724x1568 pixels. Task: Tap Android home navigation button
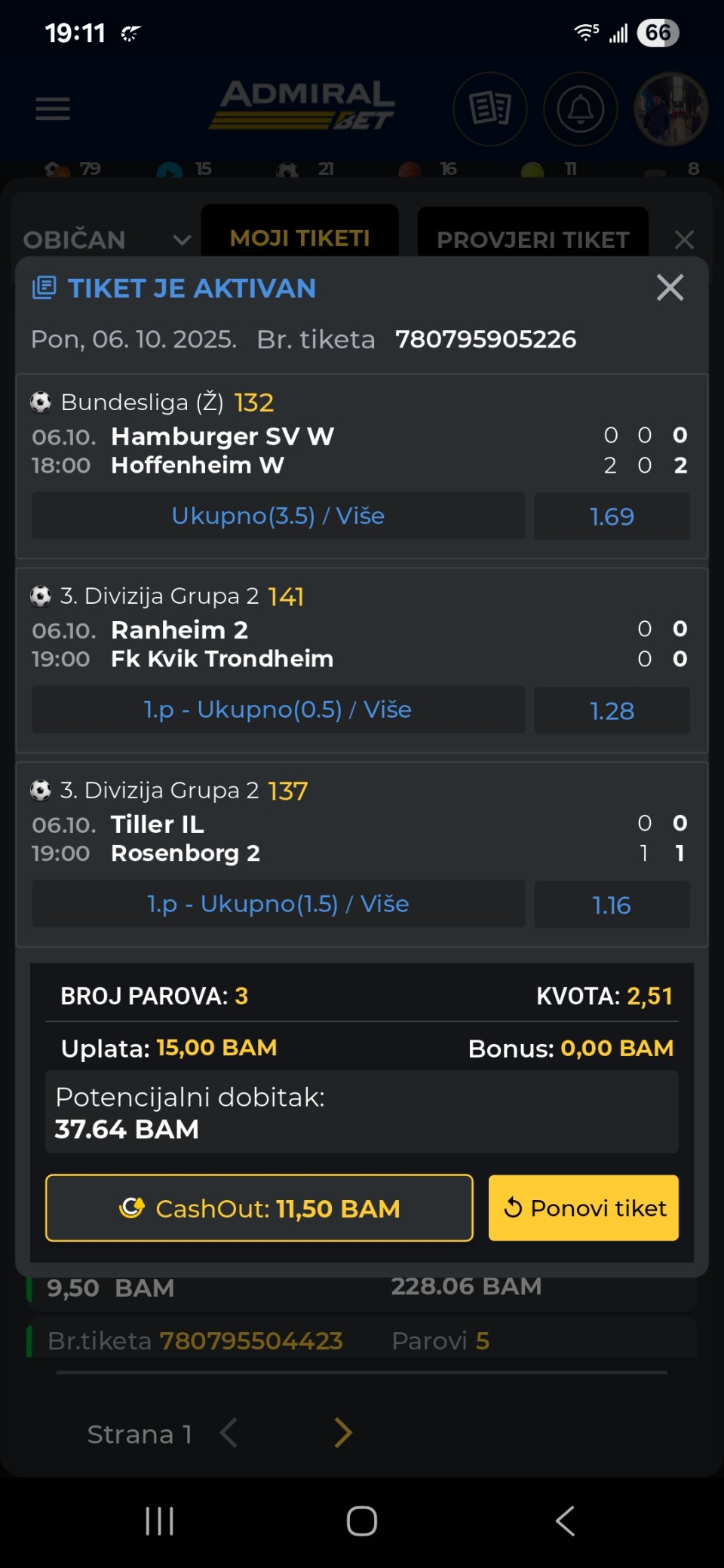362,1521
